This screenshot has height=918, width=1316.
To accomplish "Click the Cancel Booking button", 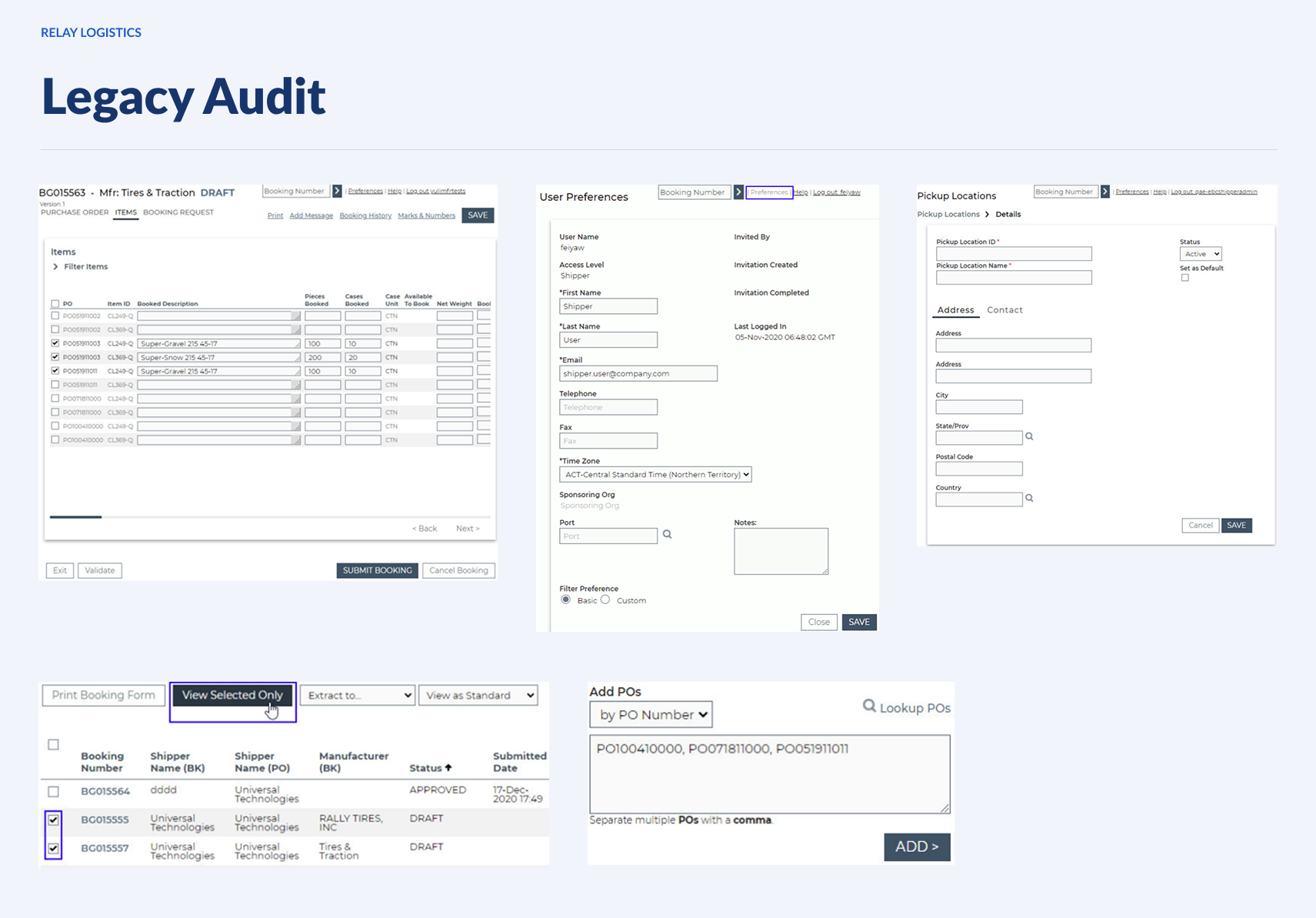I will [458, 570].
